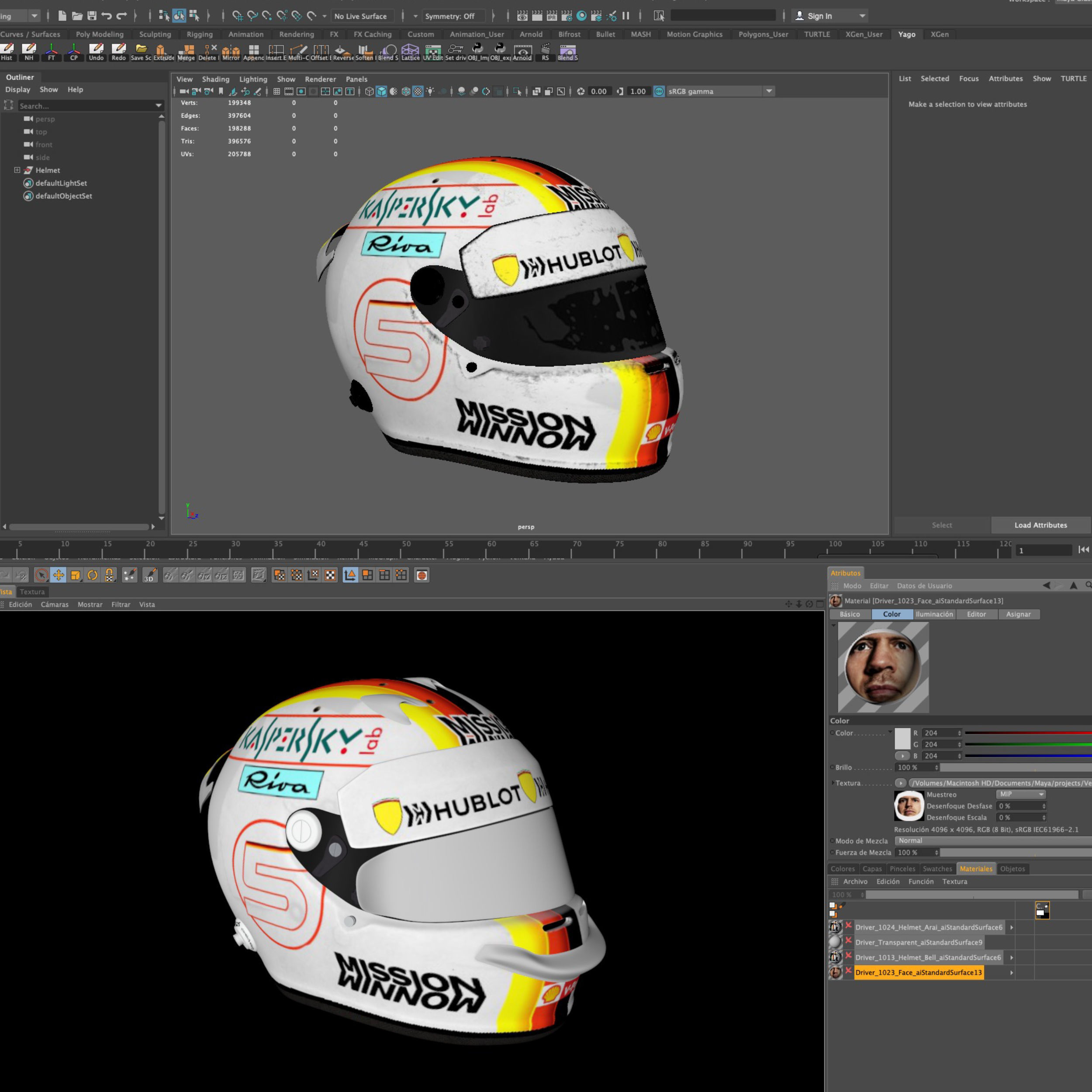This screenshot has height=1092, width=1092.
Task: Click the Arnold shelf icon
Action: [522, 52]
